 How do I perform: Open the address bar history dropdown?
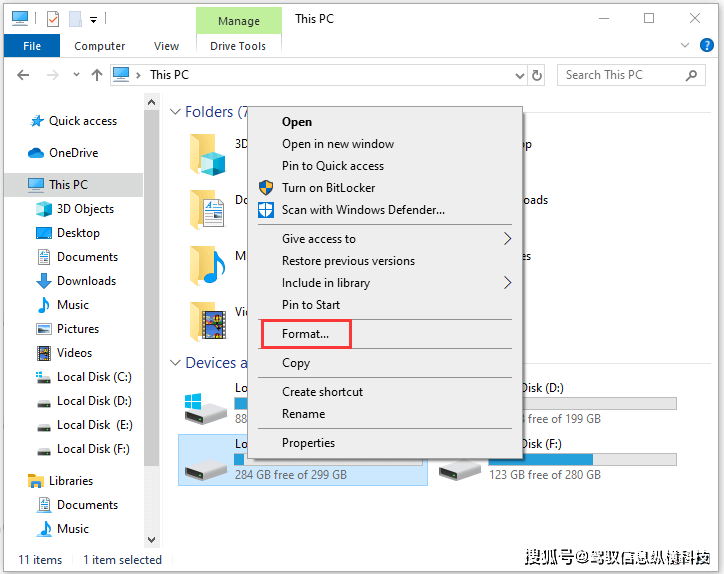519,75
